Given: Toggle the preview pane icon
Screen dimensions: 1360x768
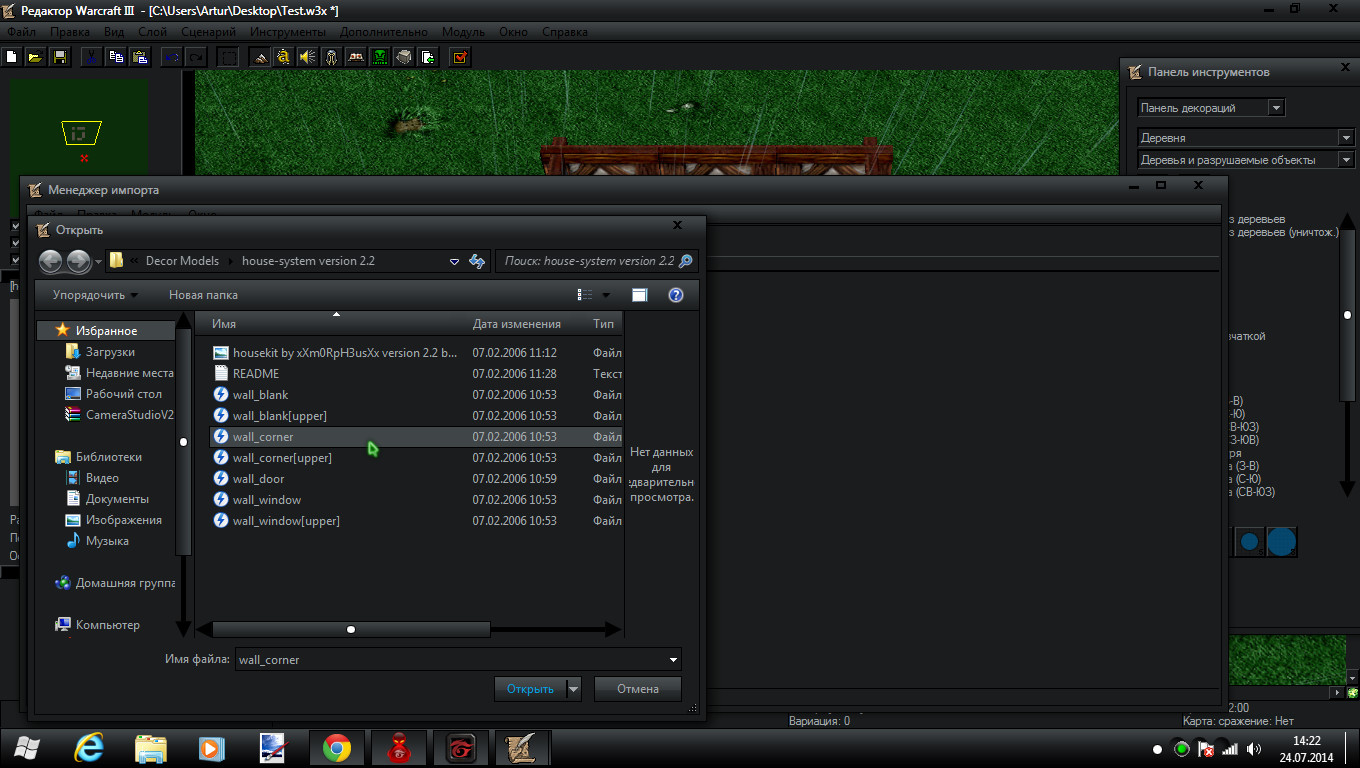Looking at the screenshot, I should point(640,295).
